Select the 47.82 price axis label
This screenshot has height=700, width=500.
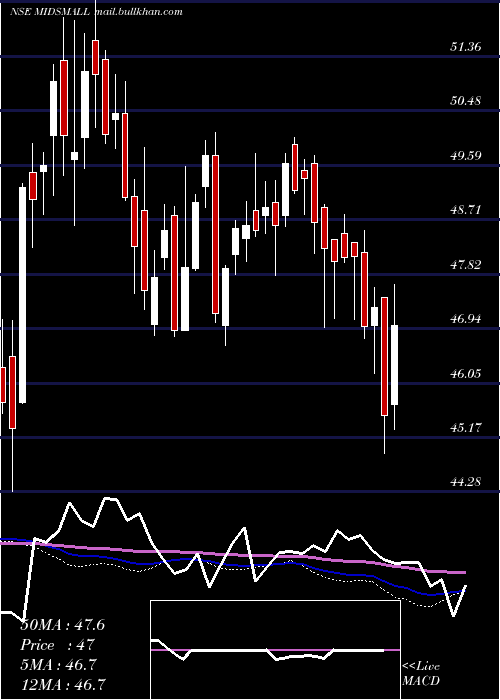pos(466,264)
